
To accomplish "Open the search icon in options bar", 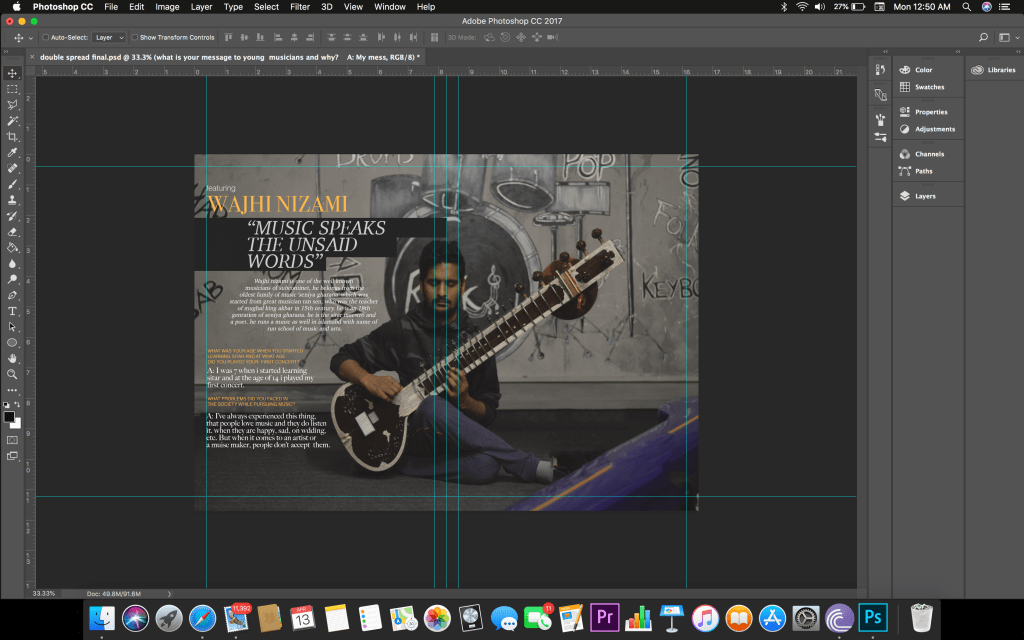I will click(x=983, y=37).
